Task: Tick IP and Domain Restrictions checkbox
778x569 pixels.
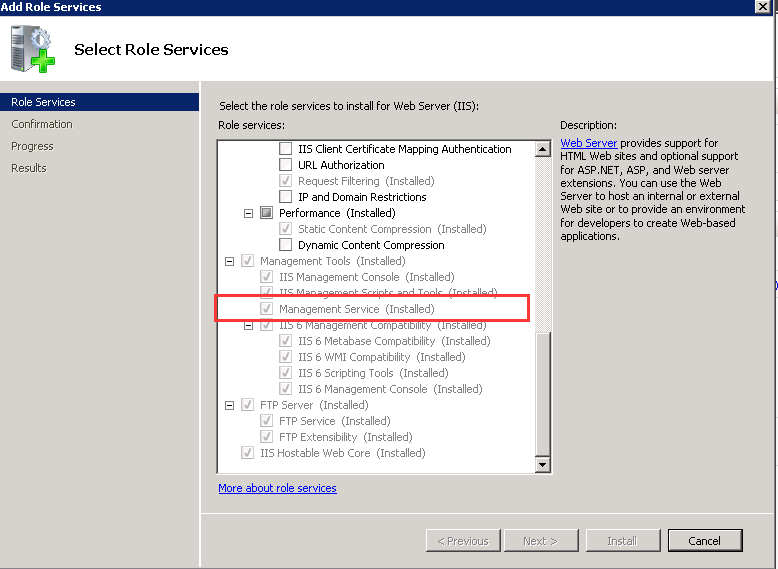Action: (285, 197)
